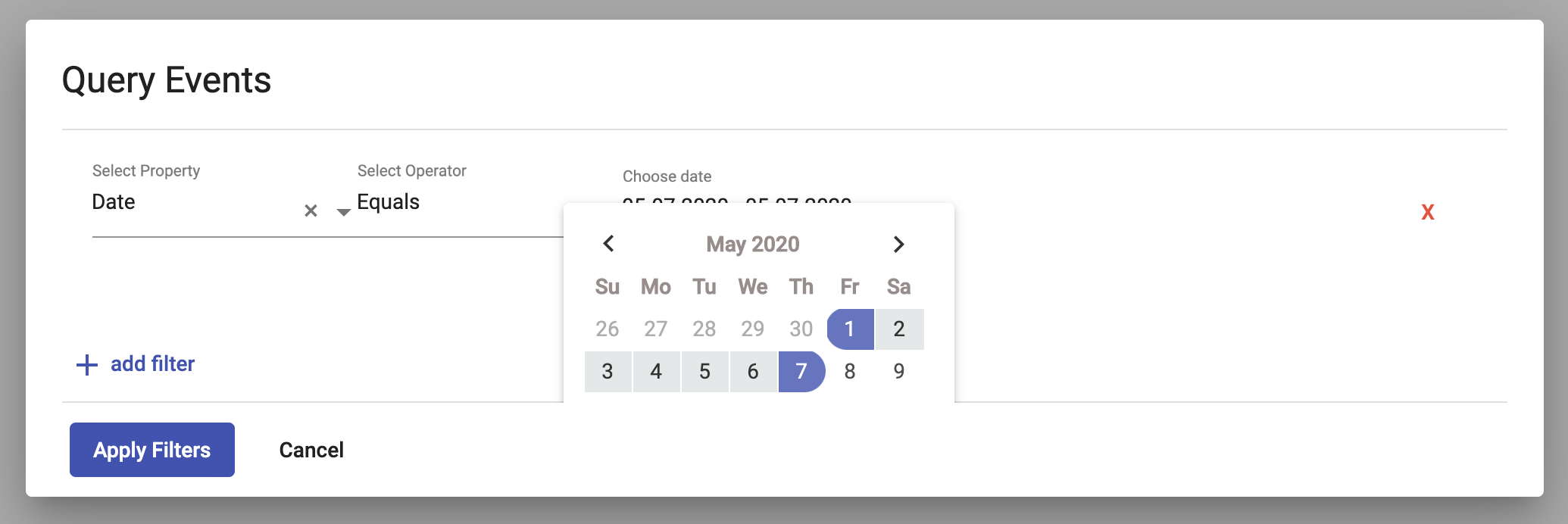Remove this filter row via red X
The height and width of the screenshot is (524, 1568).
[1427, 213]
